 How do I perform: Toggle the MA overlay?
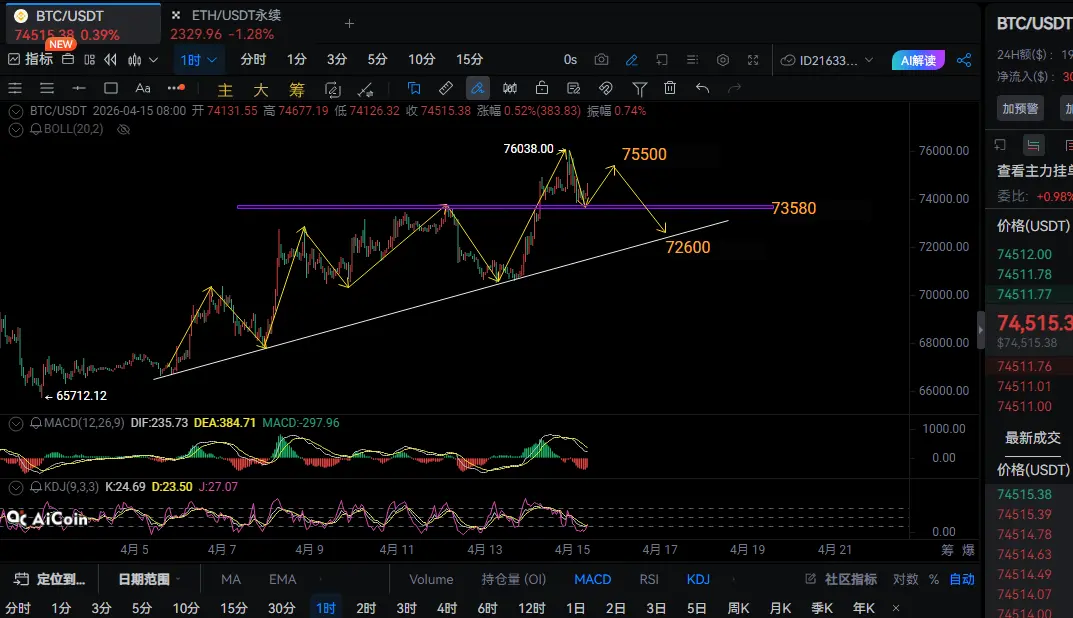tap(231, 579)
